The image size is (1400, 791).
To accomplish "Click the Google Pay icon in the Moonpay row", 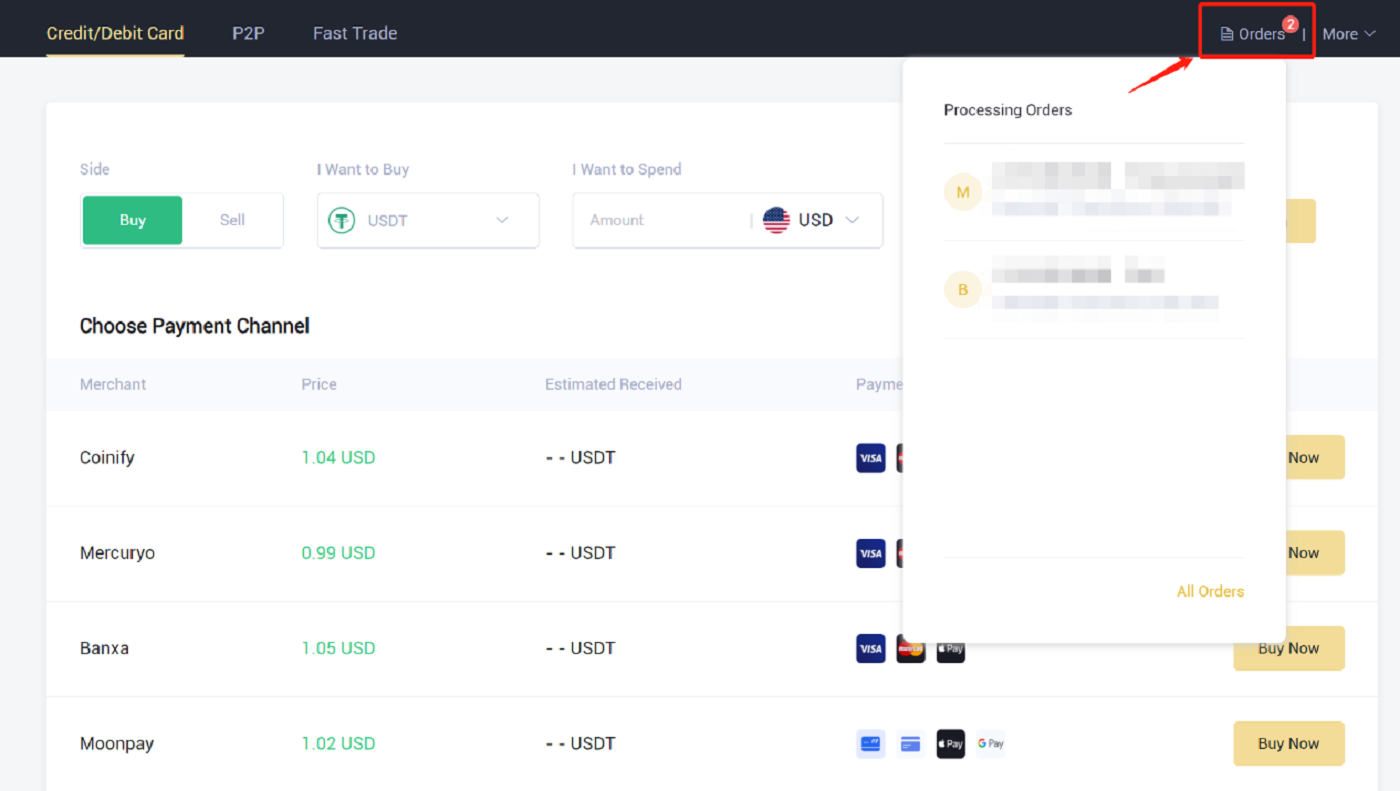I will pos(989,743).
